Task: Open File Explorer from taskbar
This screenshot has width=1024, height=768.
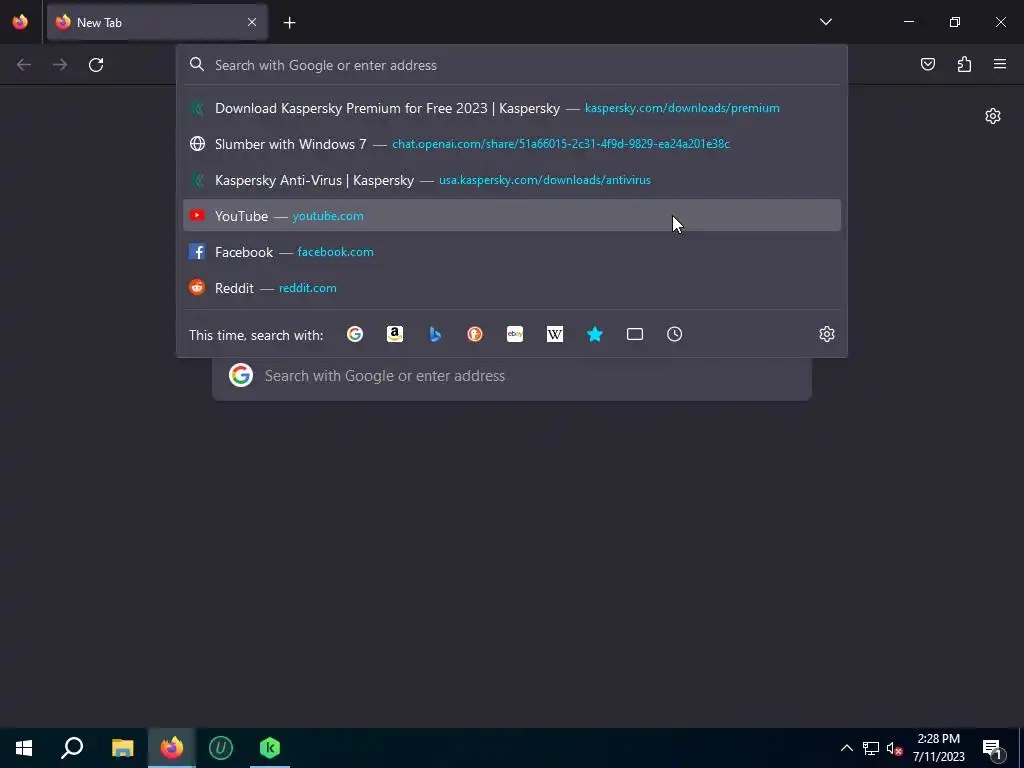Action: (122, 748)
